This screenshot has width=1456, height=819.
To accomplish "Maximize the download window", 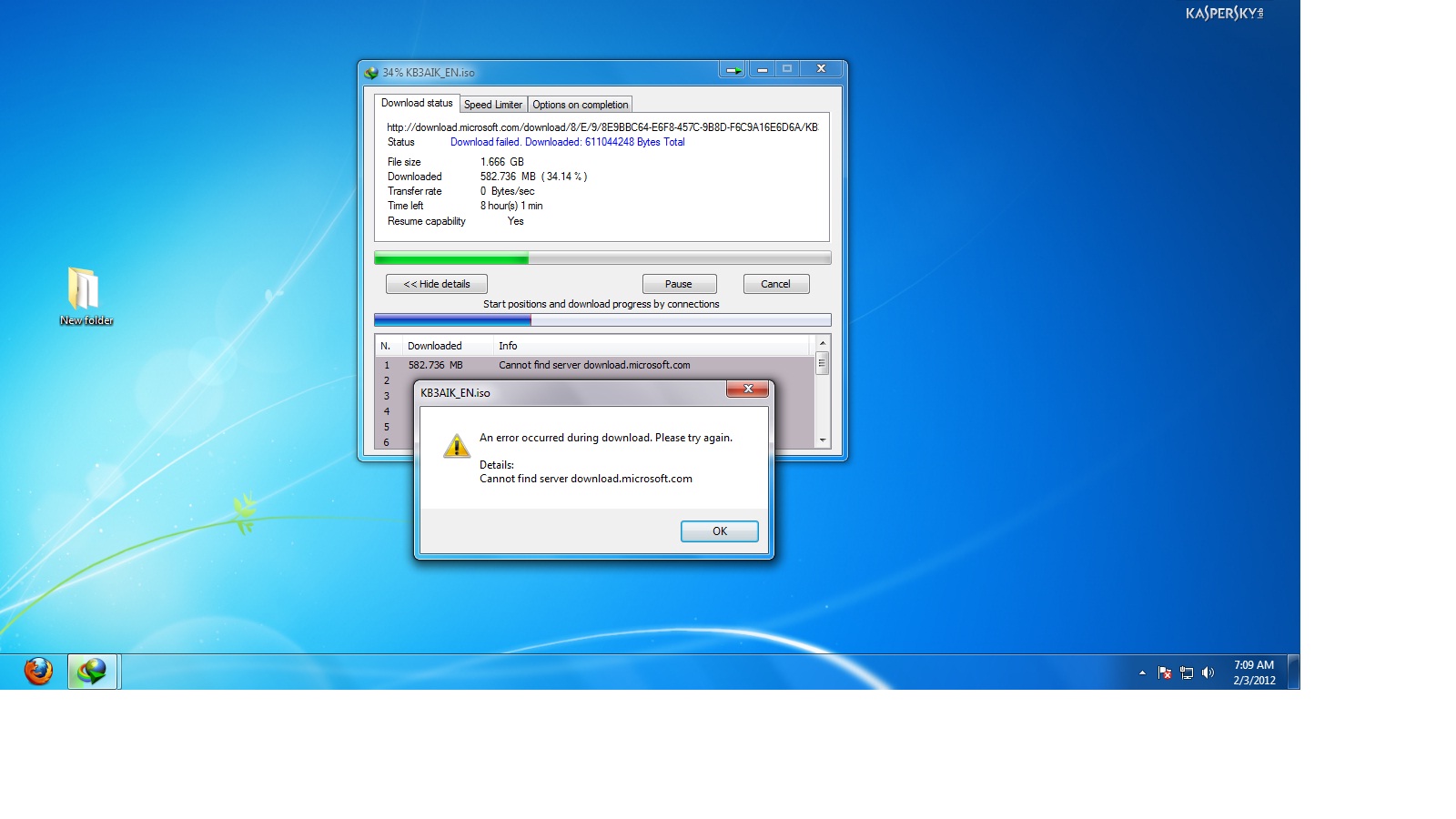I will click(x=787, y=69).
